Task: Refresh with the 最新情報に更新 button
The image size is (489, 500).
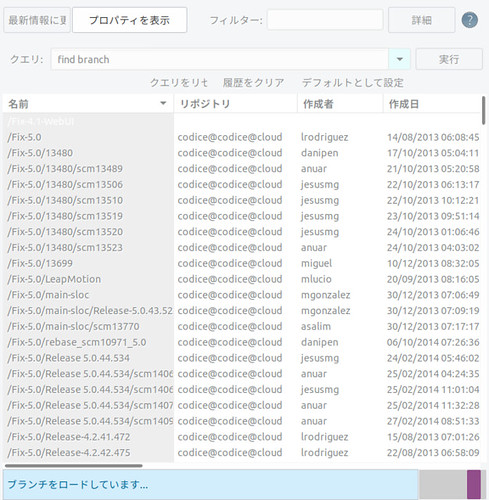Action: click(37, 20)
